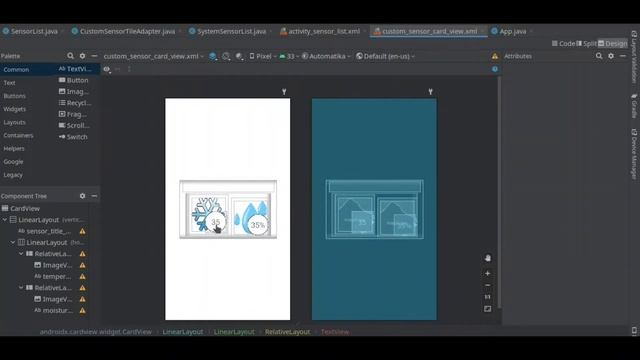
Task: Search attributes with the magnifier icon
Action: tap(599, 56)
